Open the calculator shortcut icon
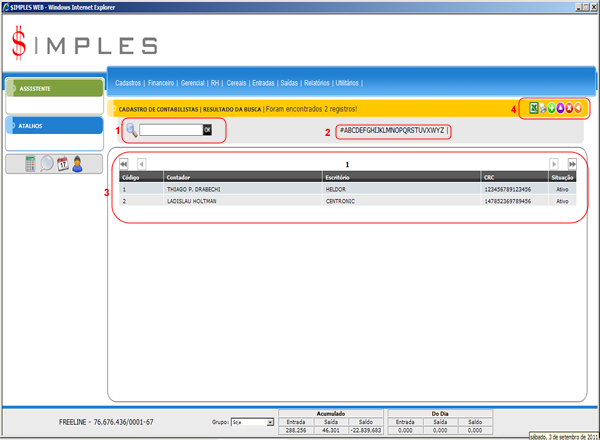This screenshot has height=440, width=600. pyautogui.click(x=30, y=164)
